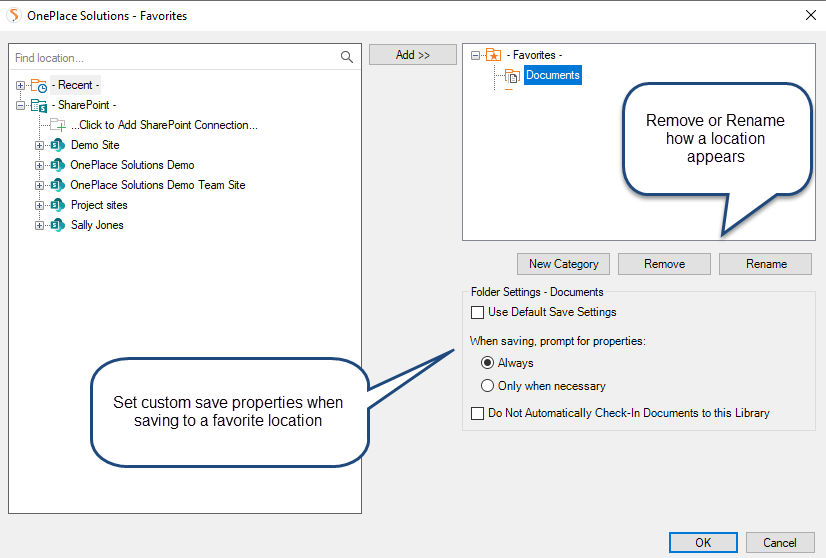Screen dimensions: 826x558
Task: Click the New Category button
Action: pos(563,264)
